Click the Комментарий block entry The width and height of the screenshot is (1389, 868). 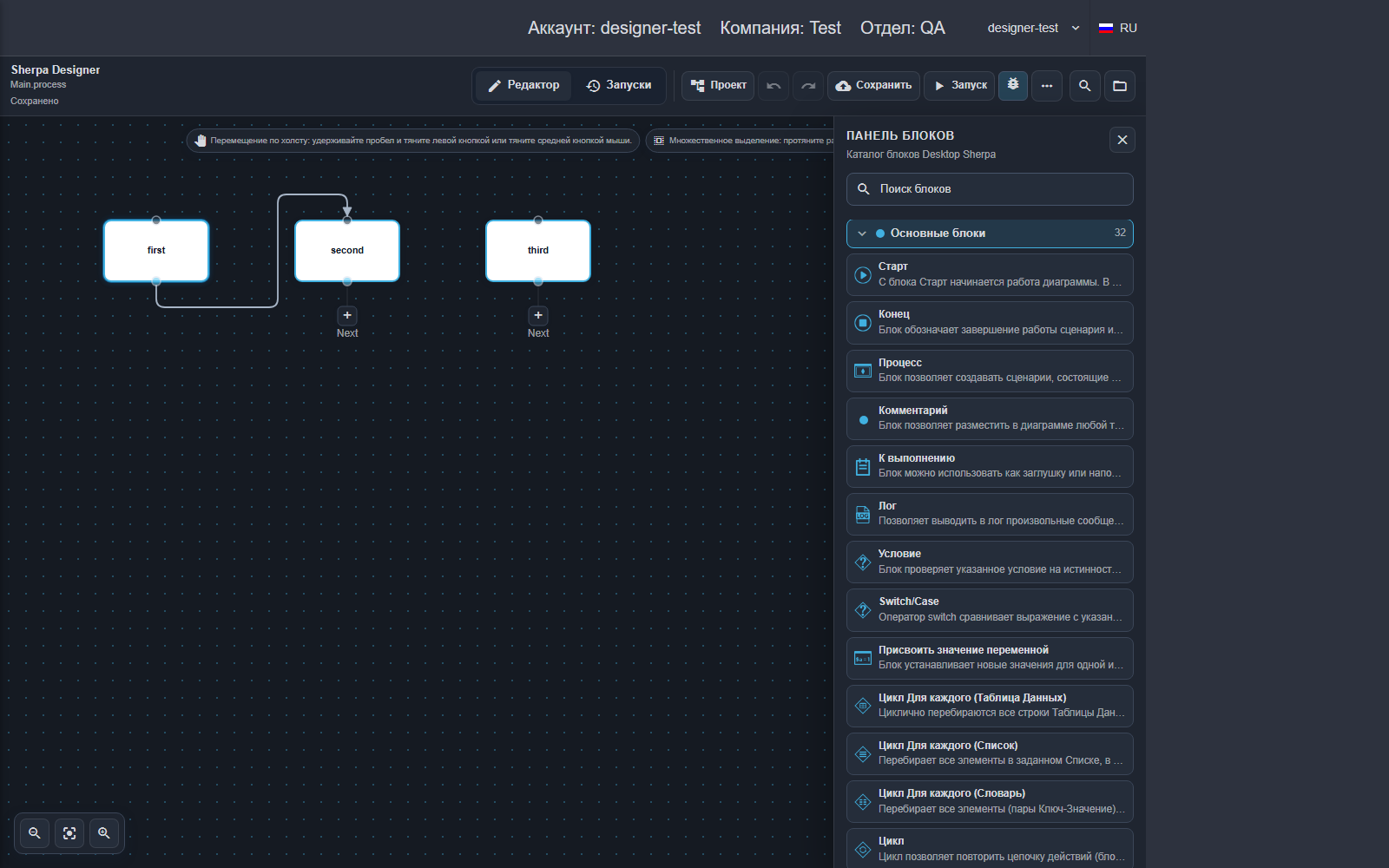(990, 418)
